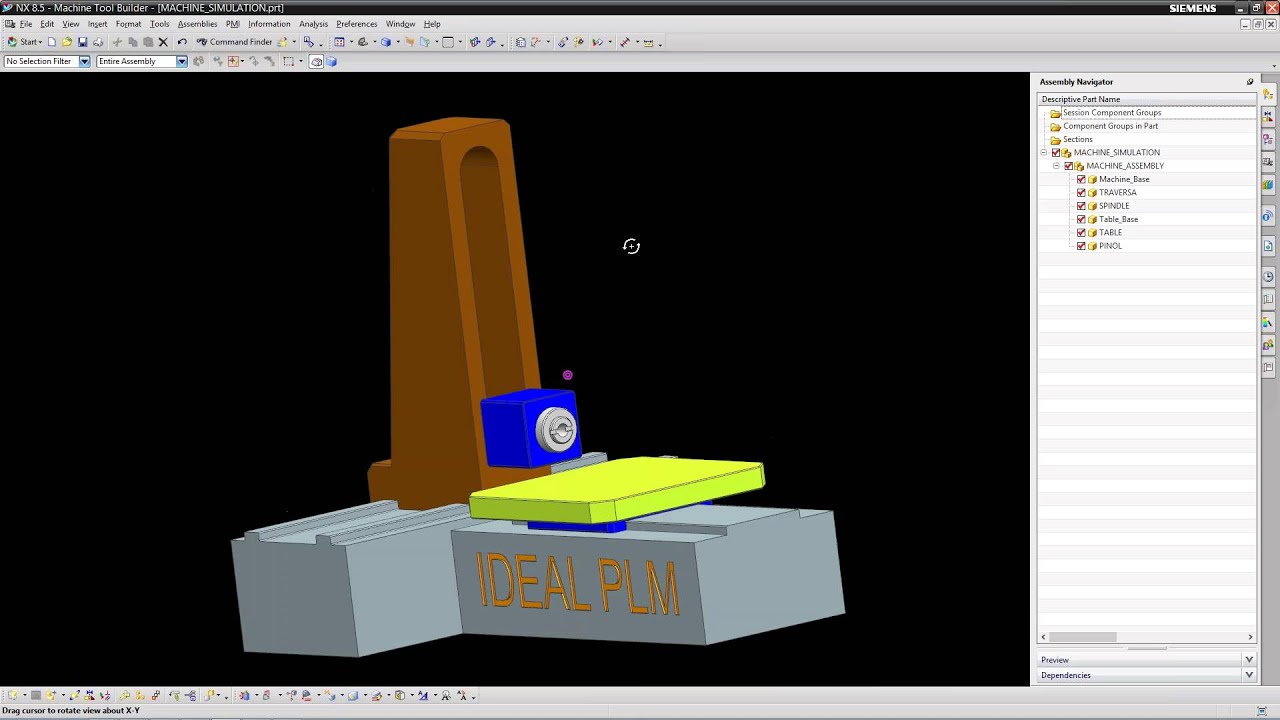Open the Window menu
The width and height of the screenshot is (1280, 720).
click(x=400, y=24)
